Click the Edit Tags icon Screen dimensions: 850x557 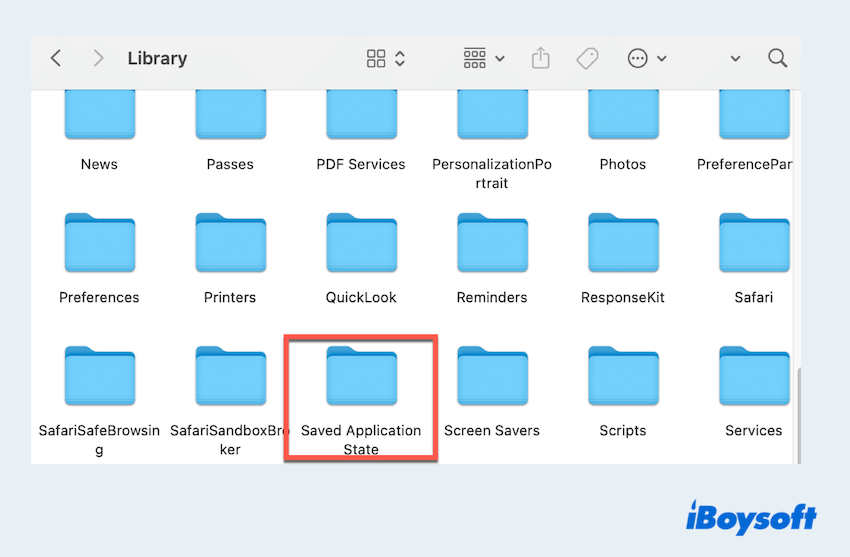(587, 59)
